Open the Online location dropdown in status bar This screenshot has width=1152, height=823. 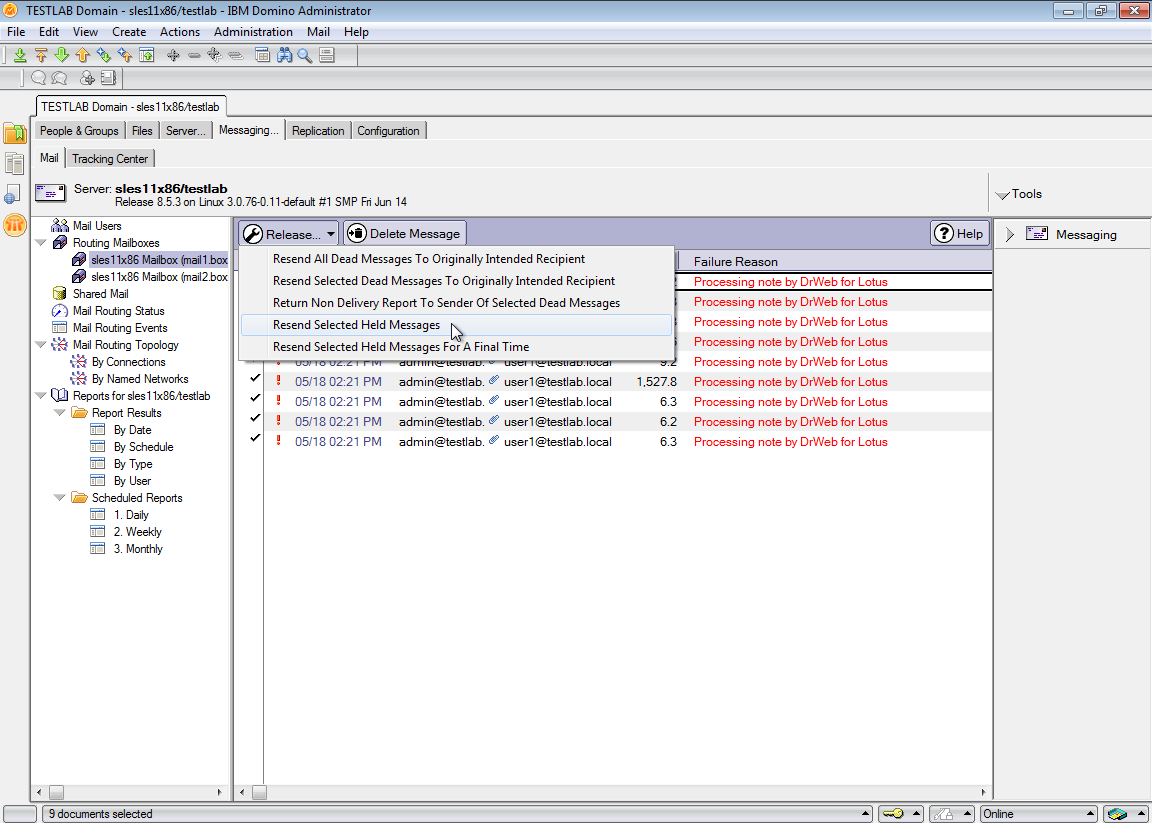tap(1038, 813)
